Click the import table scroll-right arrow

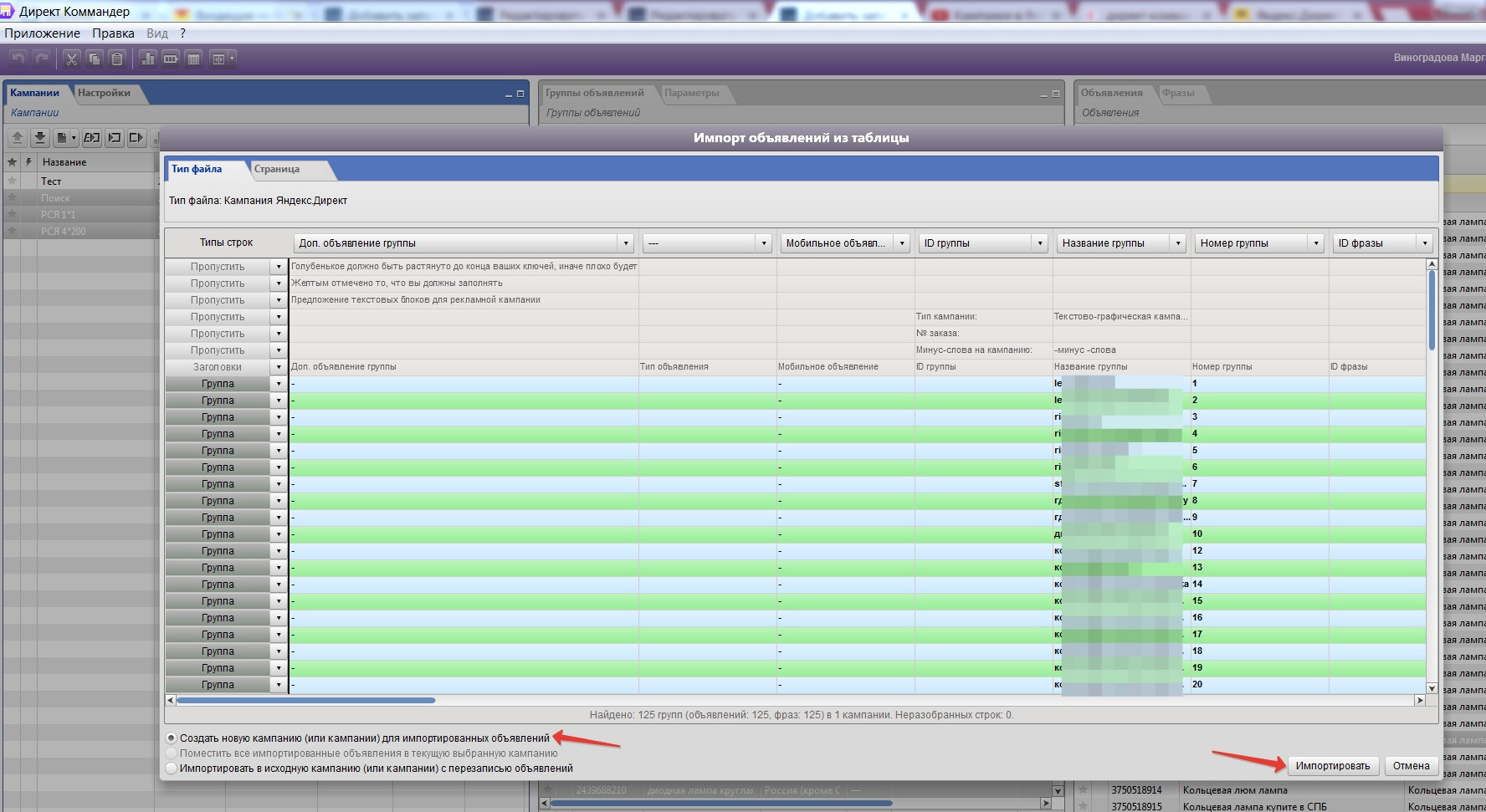[1420, 701]
